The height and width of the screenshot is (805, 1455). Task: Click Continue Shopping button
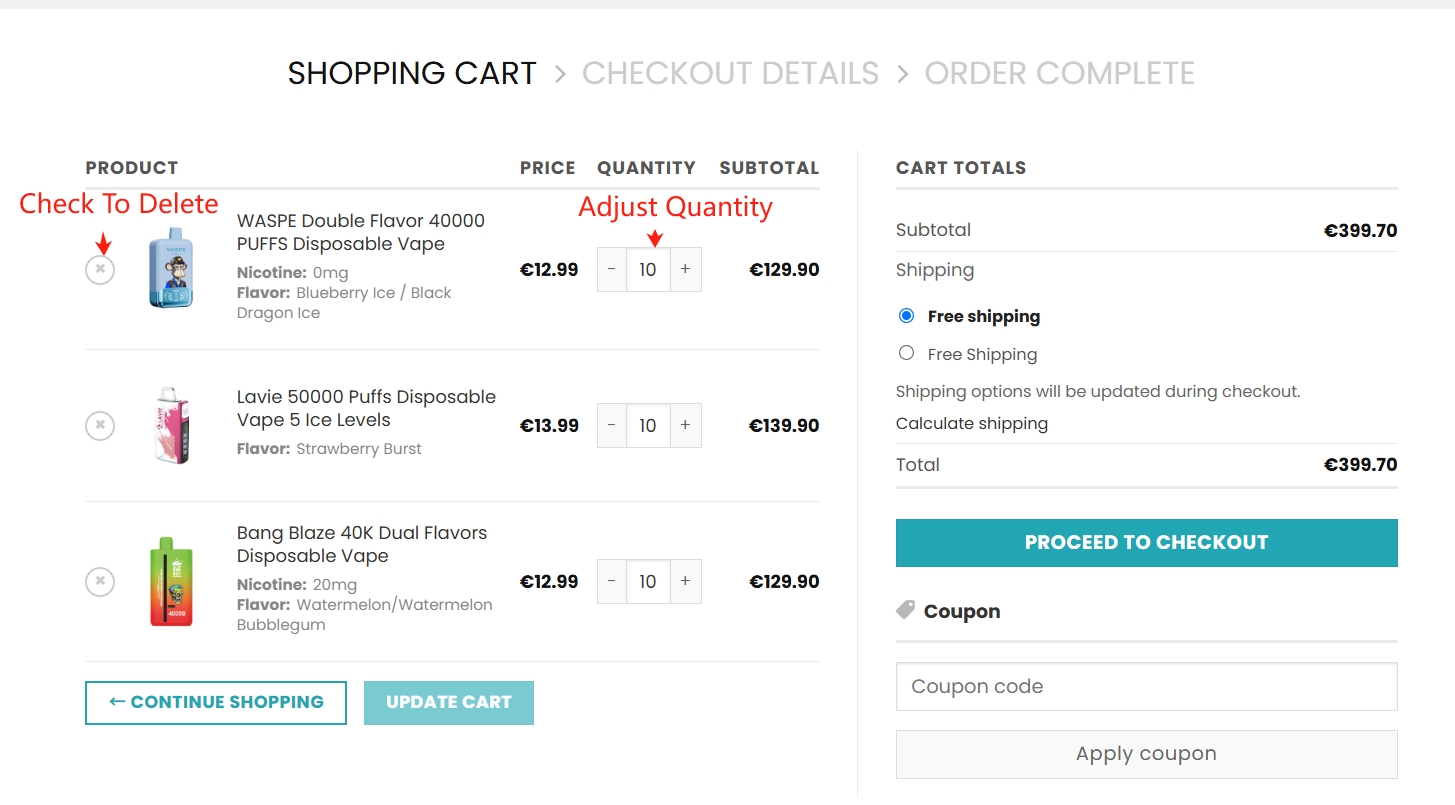[216, 702]
